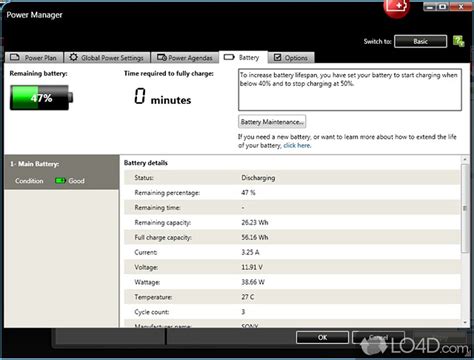This screenshot has height=360, width=474.
Task: Click the 'Battery details' heading
Action: point(146,163)
